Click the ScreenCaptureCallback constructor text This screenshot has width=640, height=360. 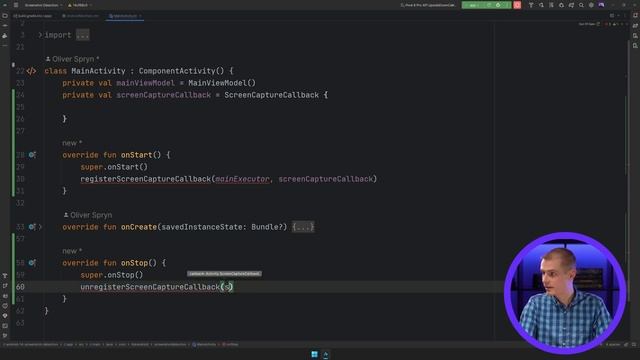point(271,95)
